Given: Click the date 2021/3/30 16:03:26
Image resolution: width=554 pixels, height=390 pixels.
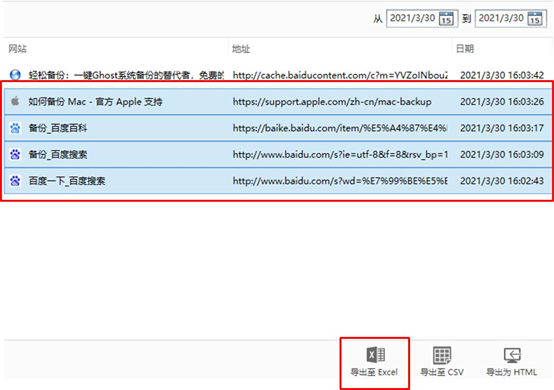Looking at the screenshot, I should point(502,102).
